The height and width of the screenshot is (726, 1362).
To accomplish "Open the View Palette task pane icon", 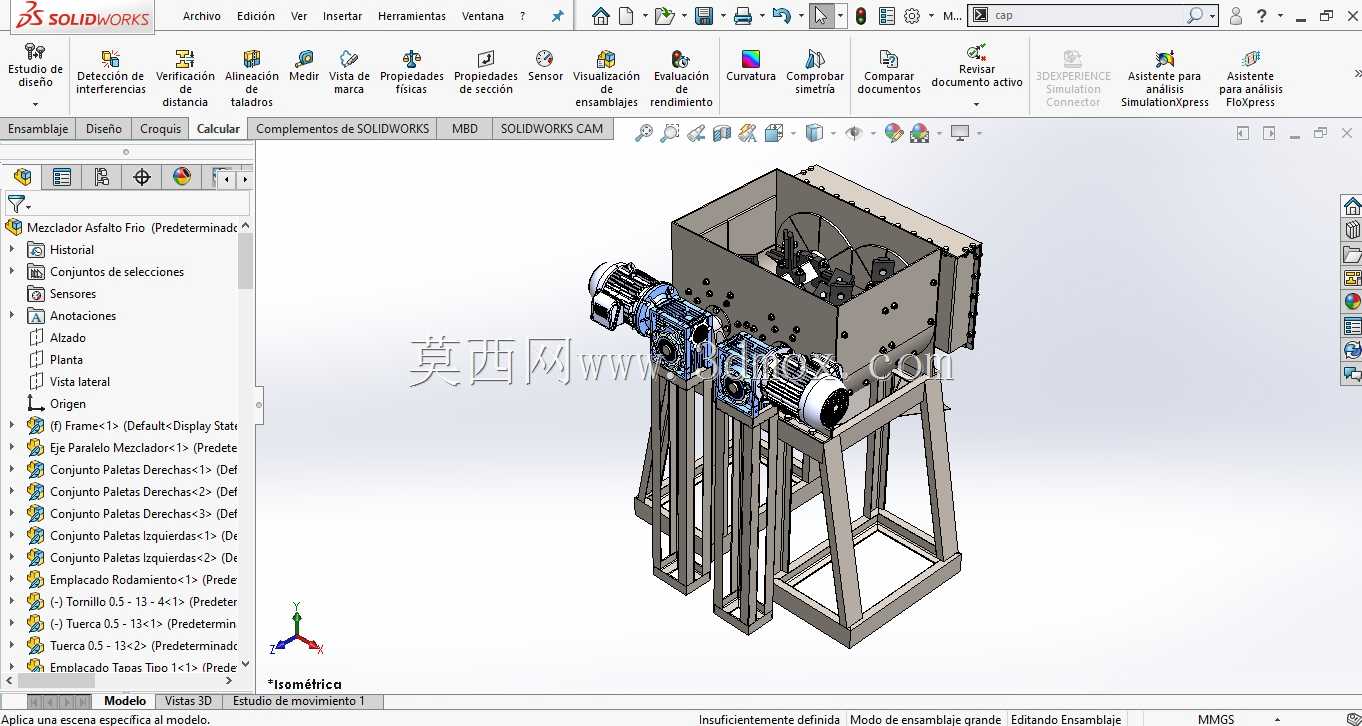I will (x=1352, y=278).
